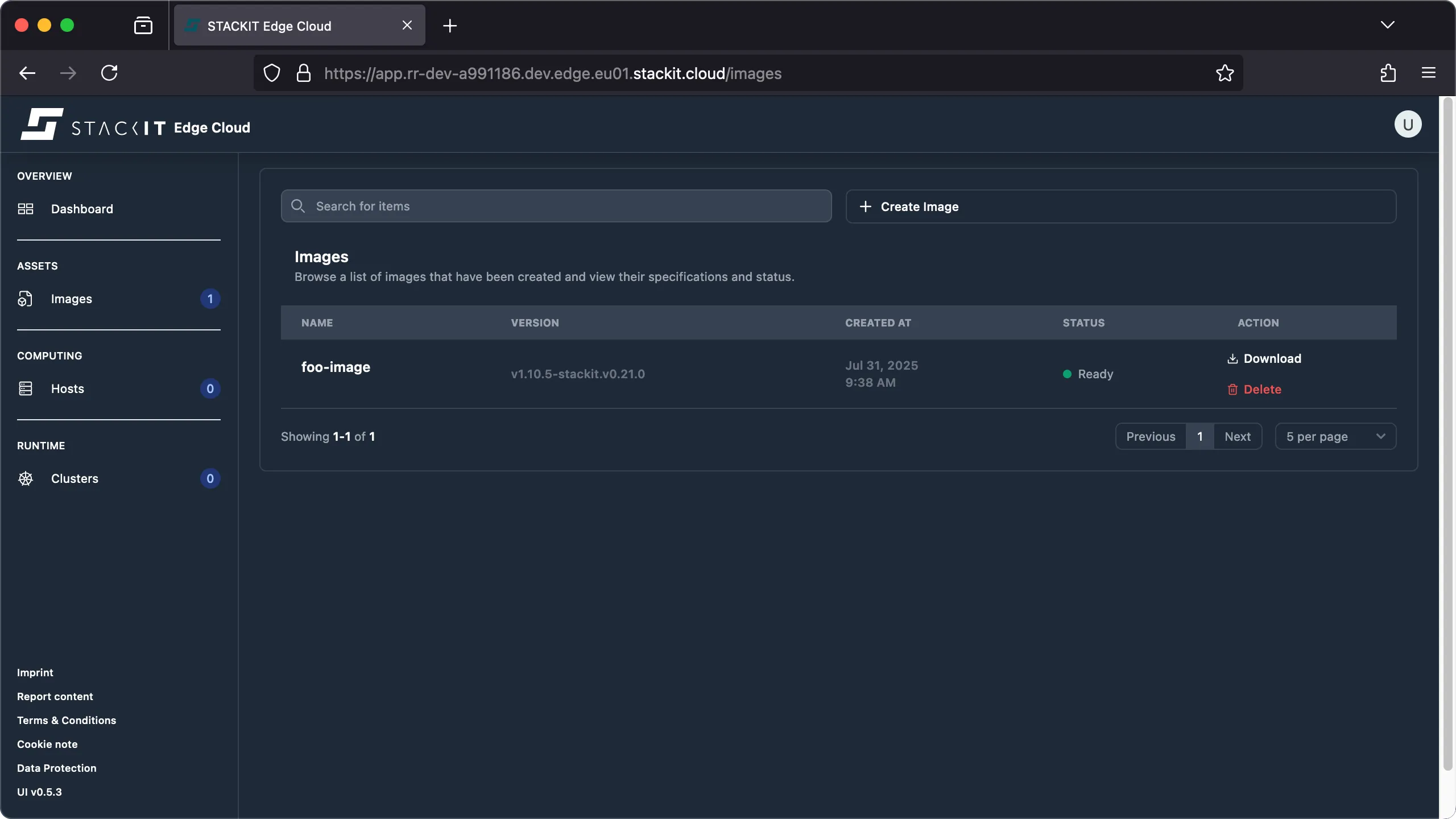This screenshot has height=819, width=1456.
Task: Open the 5 per page dropdown
Action: [x=1334, y=436]
